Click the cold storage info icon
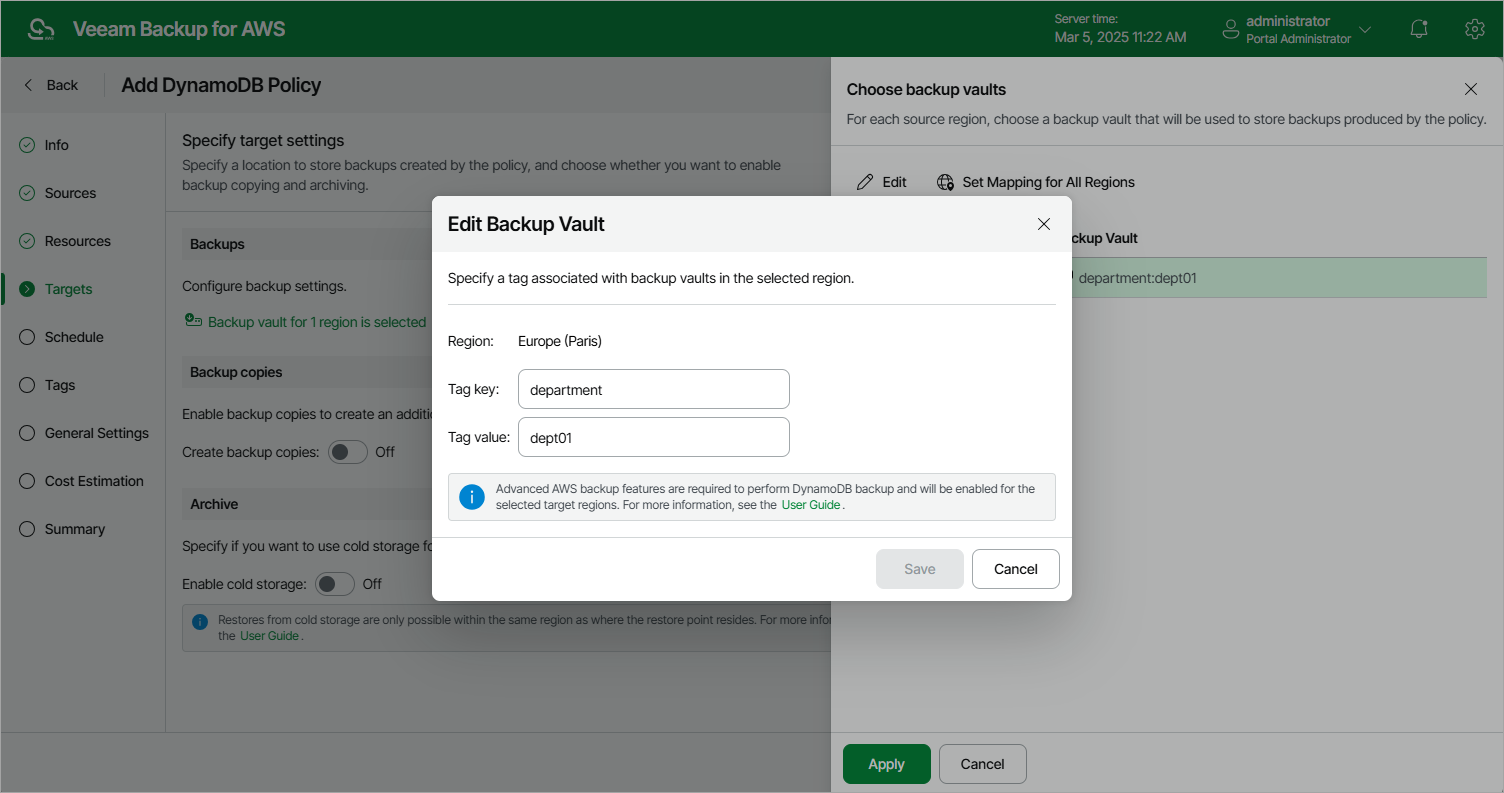The image size is (1504, 793). pyautogui.click(x=200, y=621)
